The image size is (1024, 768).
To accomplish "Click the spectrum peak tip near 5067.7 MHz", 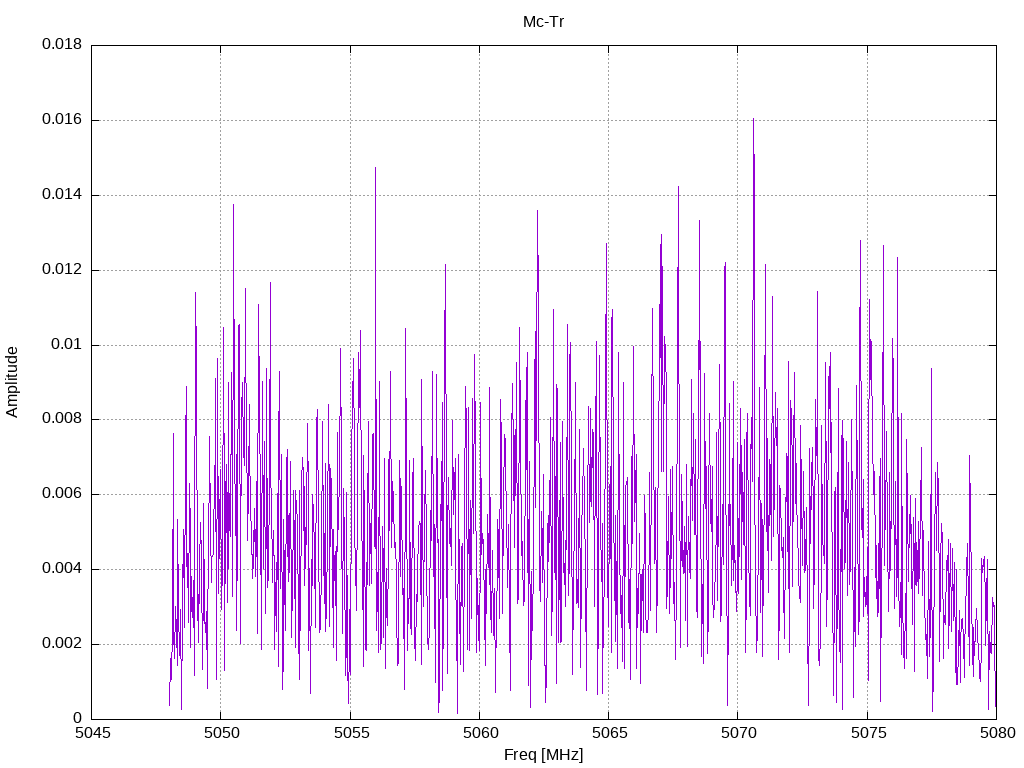I will pyautogui.click(x=678, y=187).
